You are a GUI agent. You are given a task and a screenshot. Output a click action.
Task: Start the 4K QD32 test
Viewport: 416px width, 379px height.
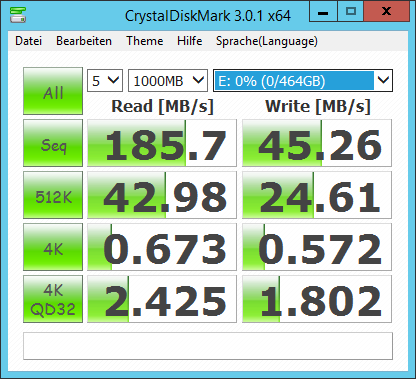(x=53, y=299)
